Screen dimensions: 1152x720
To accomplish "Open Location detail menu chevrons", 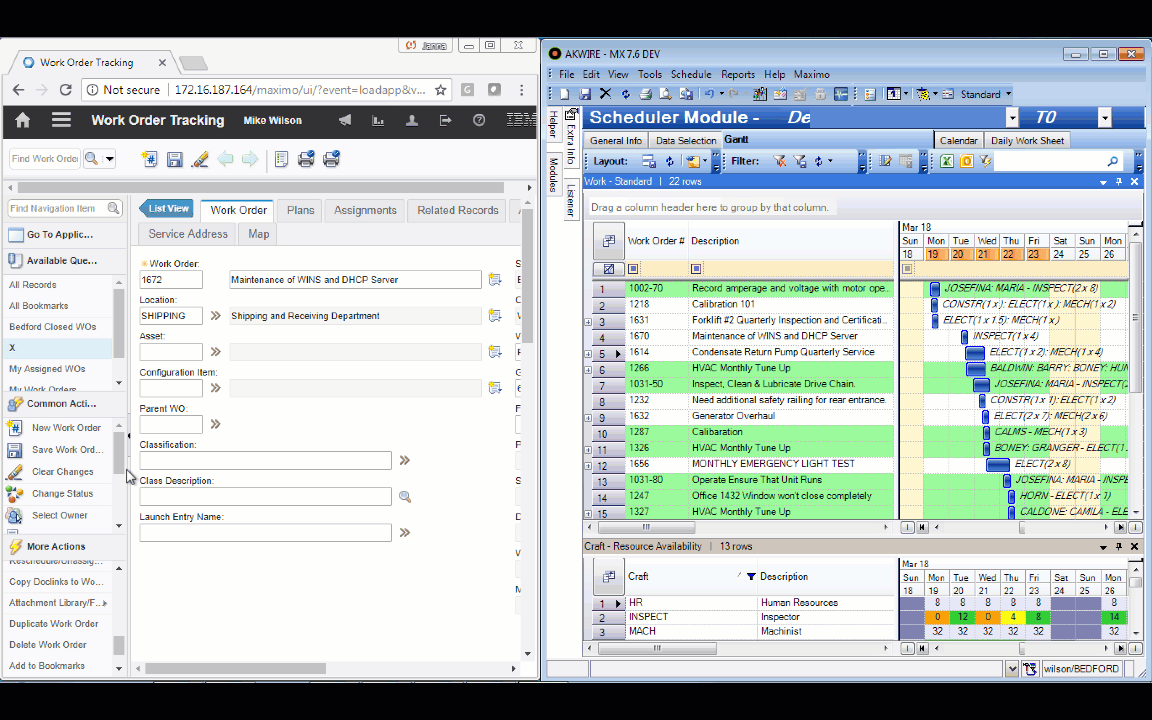I will (x=215, y=315).
